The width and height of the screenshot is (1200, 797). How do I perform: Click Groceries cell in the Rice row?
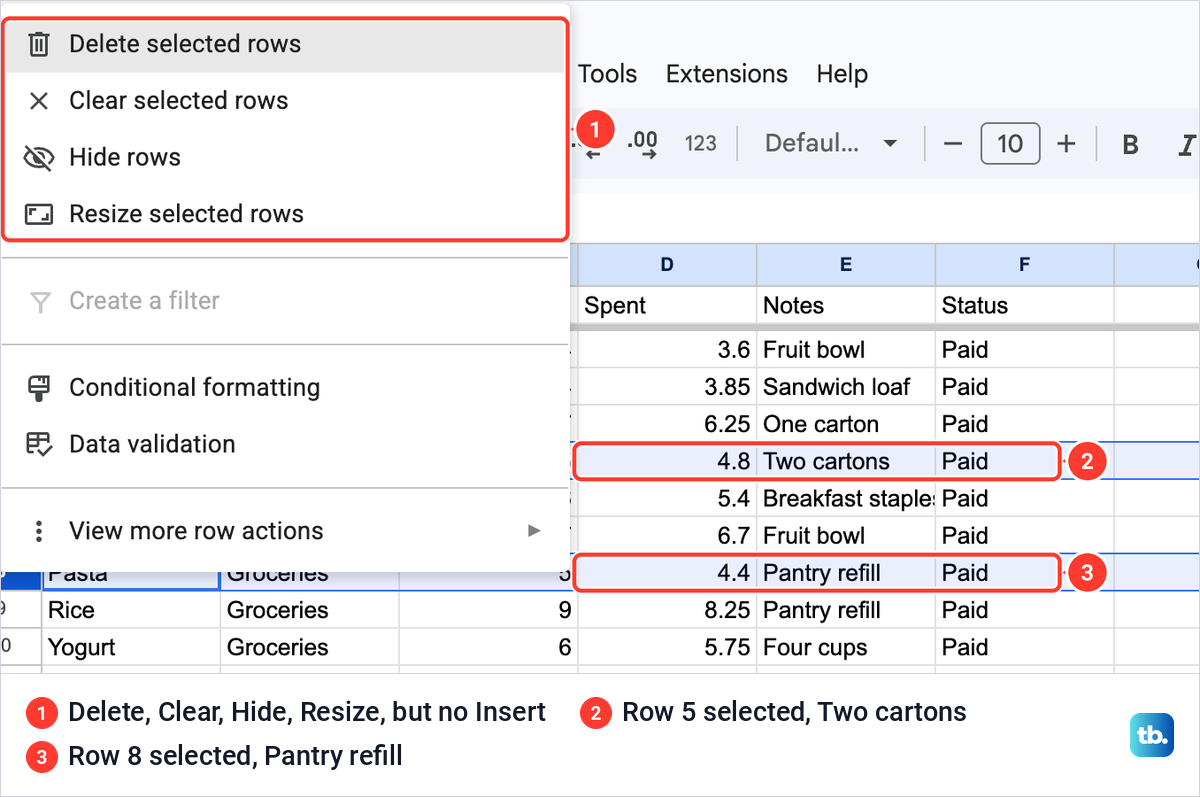(309, 610)
